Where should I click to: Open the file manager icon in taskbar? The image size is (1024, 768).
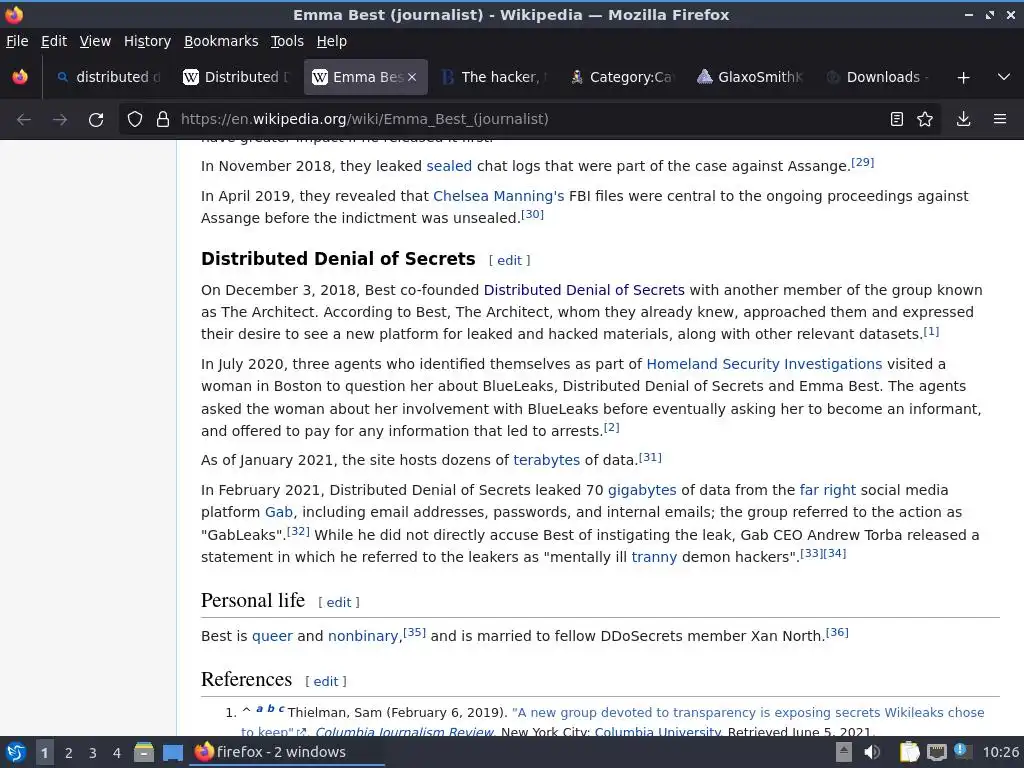144,752
